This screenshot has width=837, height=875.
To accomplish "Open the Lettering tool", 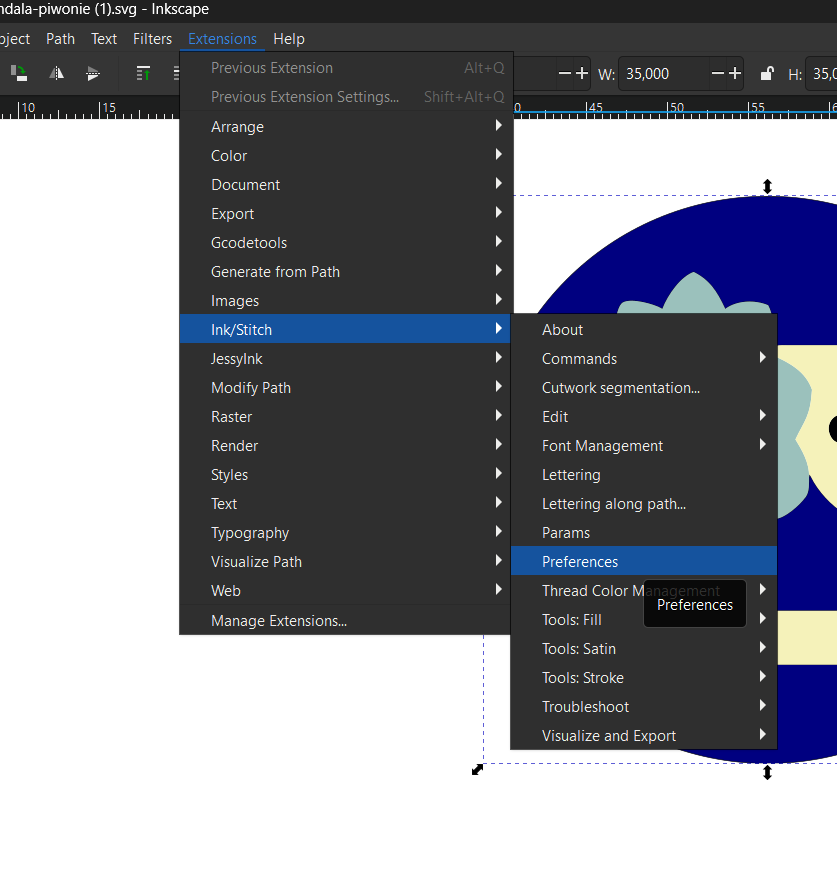I will pos(644,475).
